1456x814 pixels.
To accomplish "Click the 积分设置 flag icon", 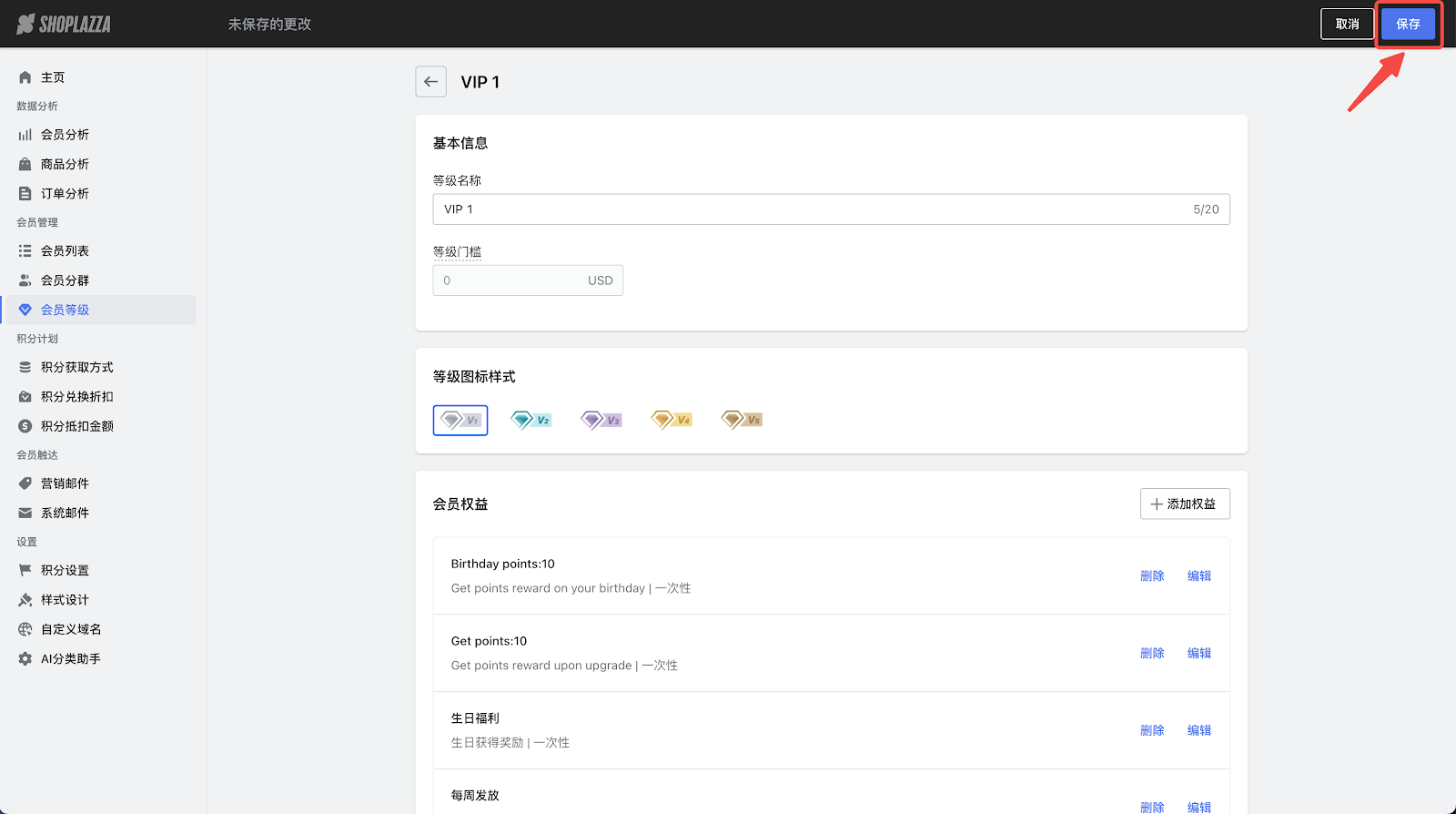I will click(x=25, y=570).
